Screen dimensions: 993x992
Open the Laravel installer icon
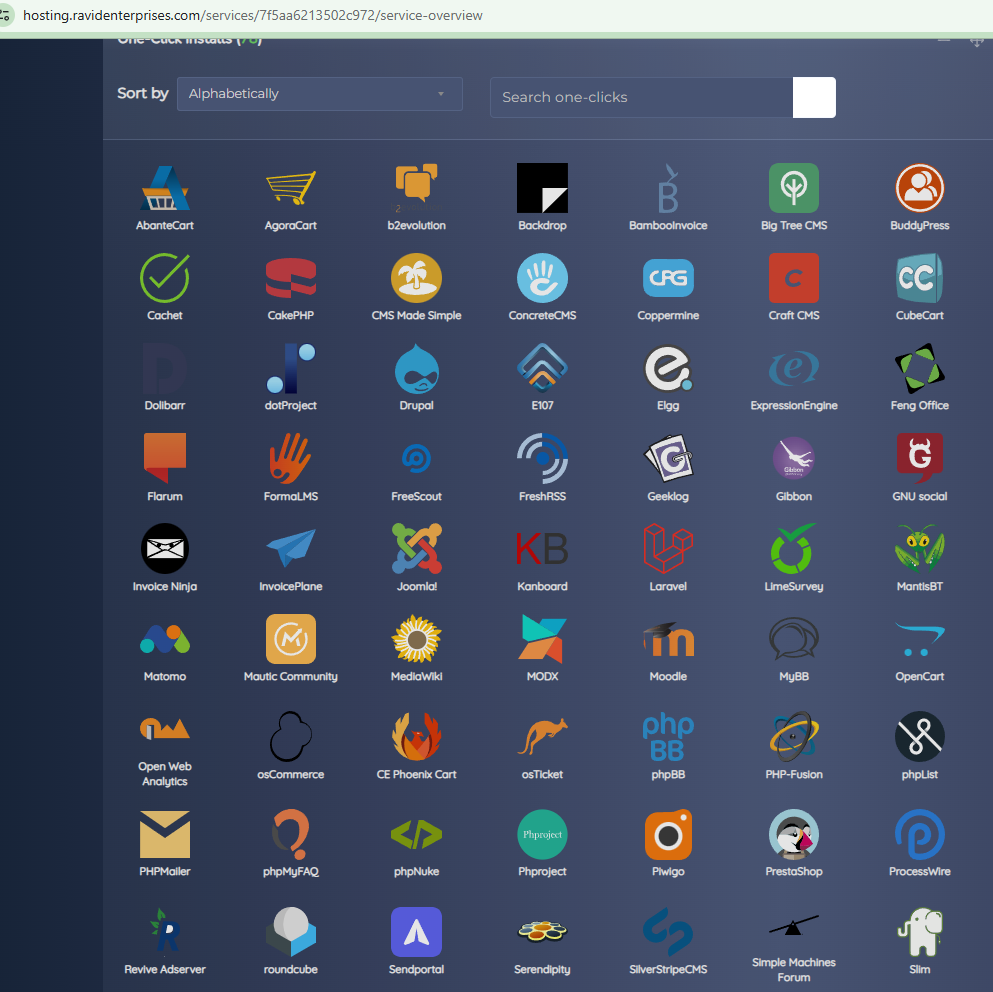668,549
